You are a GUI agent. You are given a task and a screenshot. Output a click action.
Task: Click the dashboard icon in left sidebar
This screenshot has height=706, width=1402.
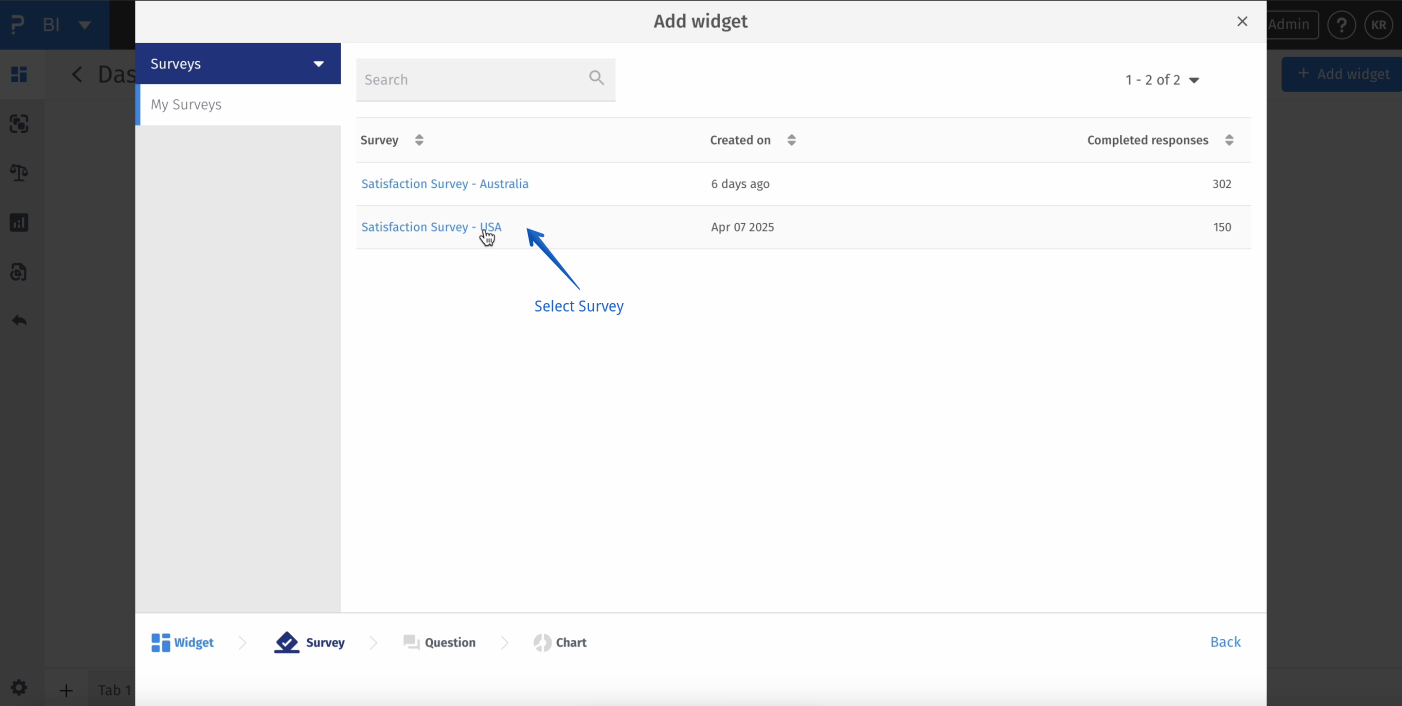point(19,75)
